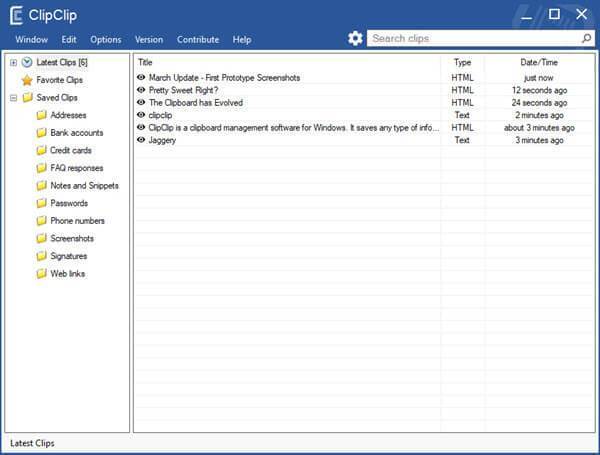Select Latest Clips [6] in tree
Screen dimensions: 600x455
[62, 62]
